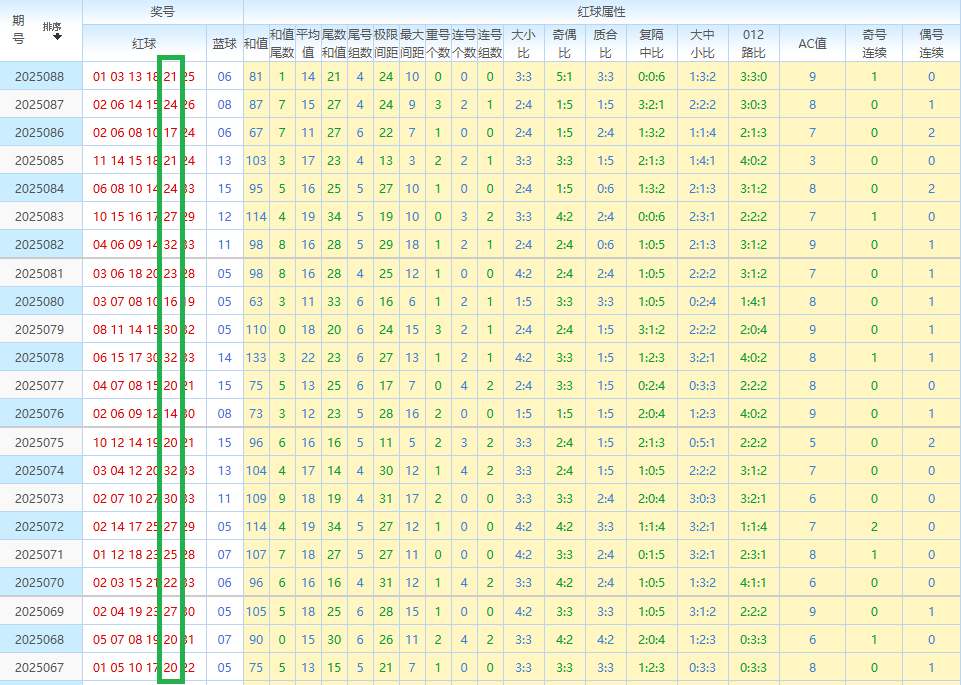This screenshot has width=961, height=685.
Task: Select period number 2025087
Action: click(39, 105)
